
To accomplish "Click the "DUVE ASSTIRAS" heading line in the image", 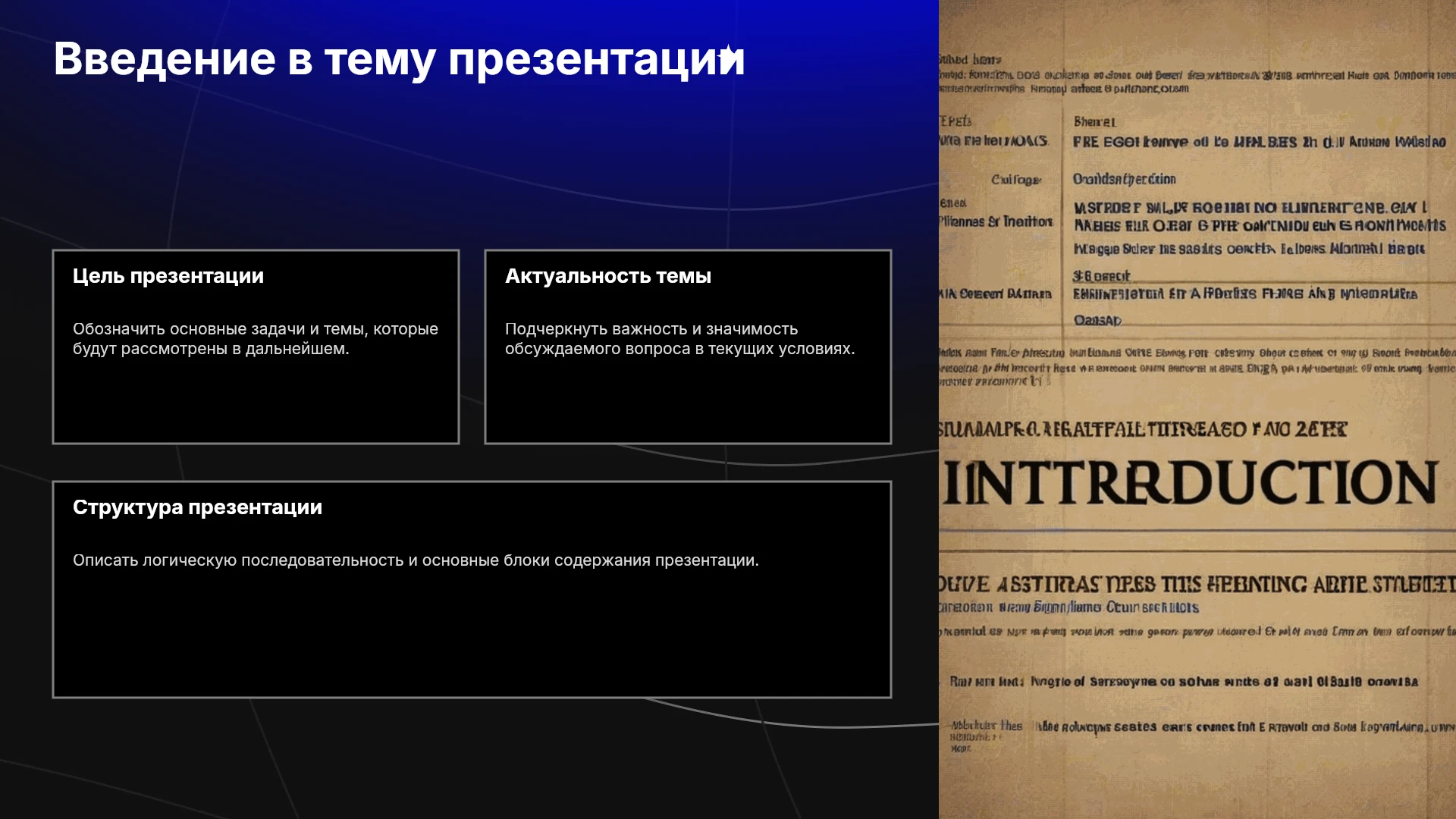I will (1196, 585).
